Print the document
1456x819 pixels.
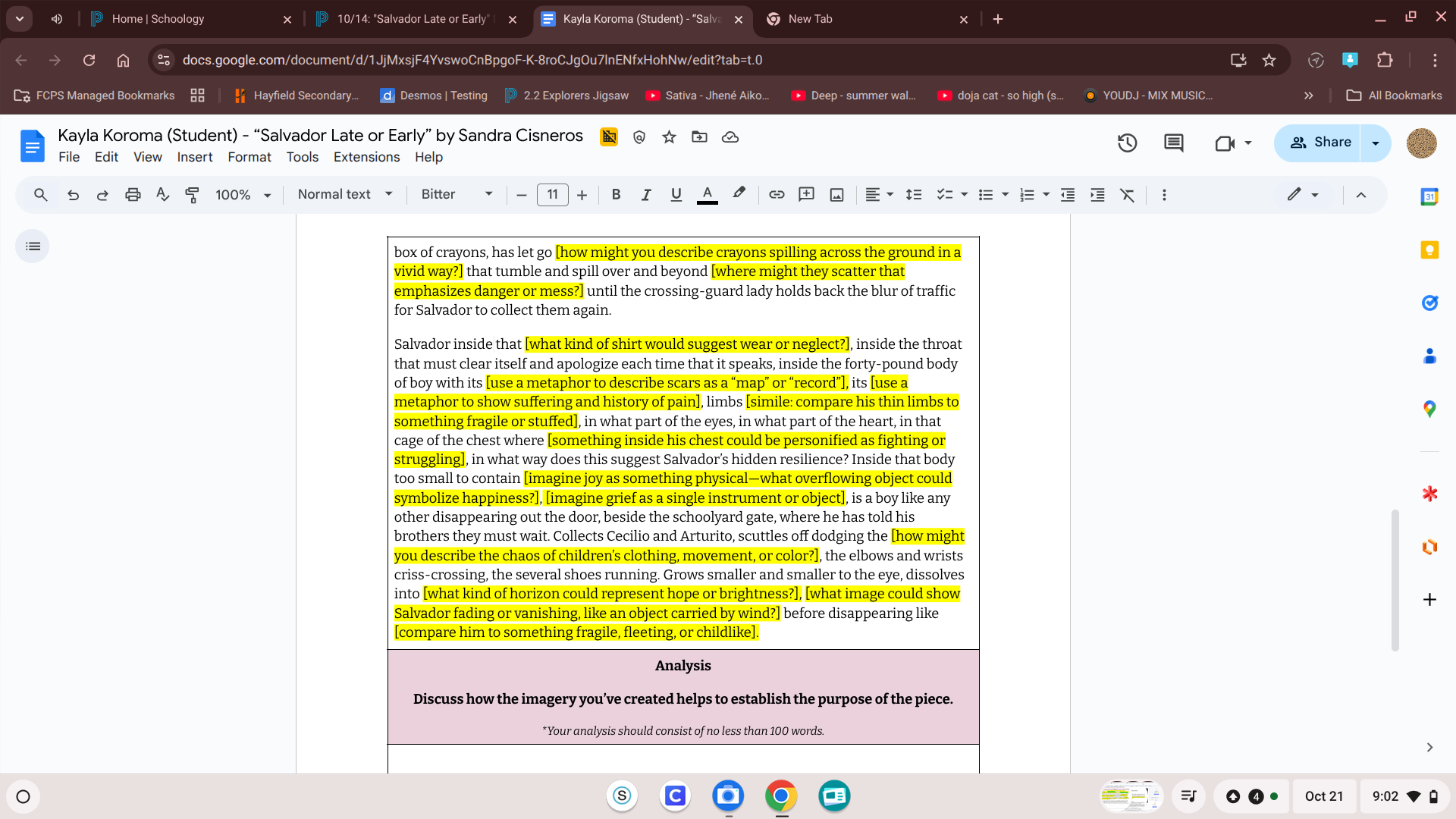point(133,195)
